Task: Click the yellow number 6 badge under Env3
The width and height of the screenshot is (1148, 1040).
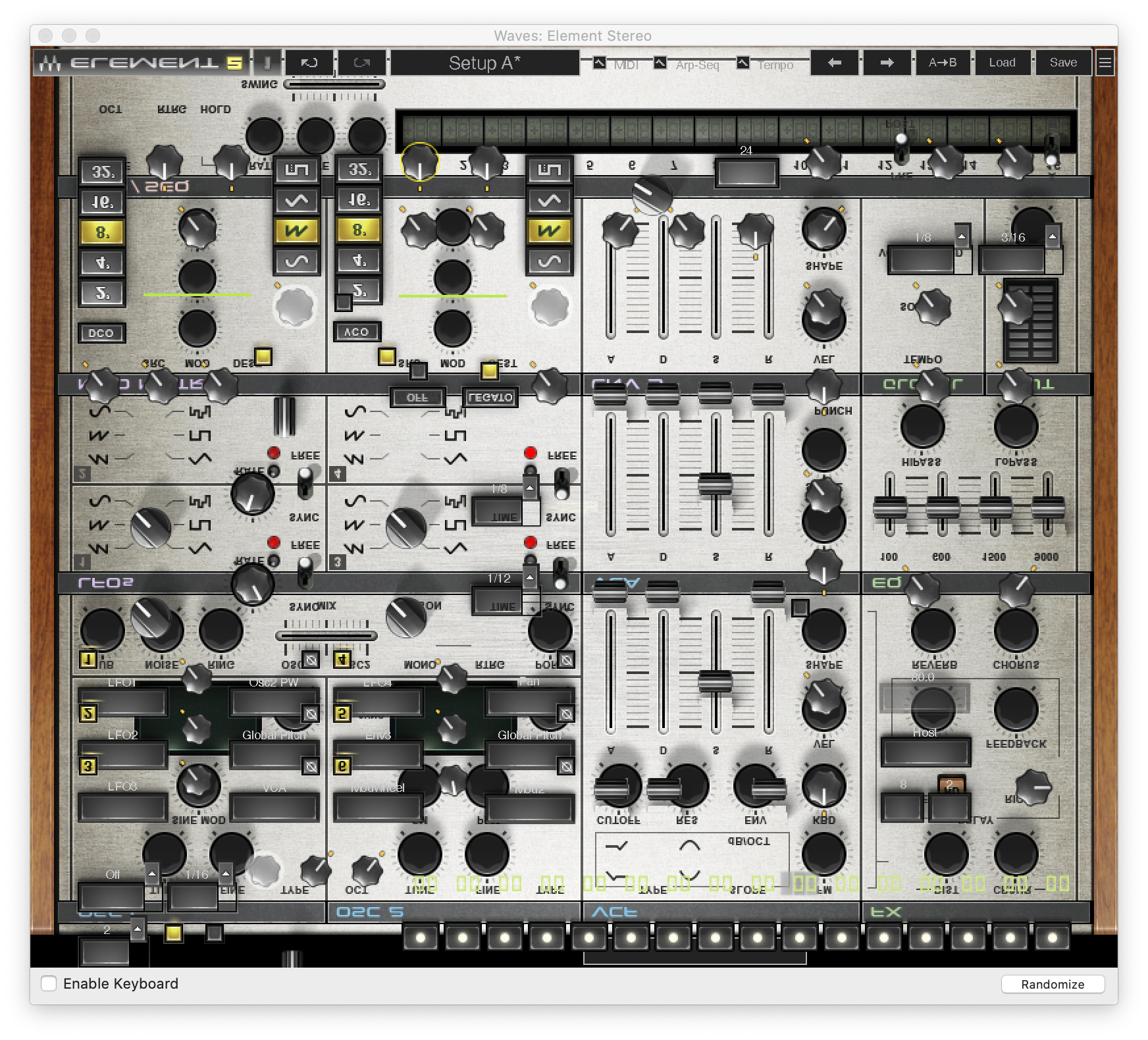Action: [x=342, y=766]
